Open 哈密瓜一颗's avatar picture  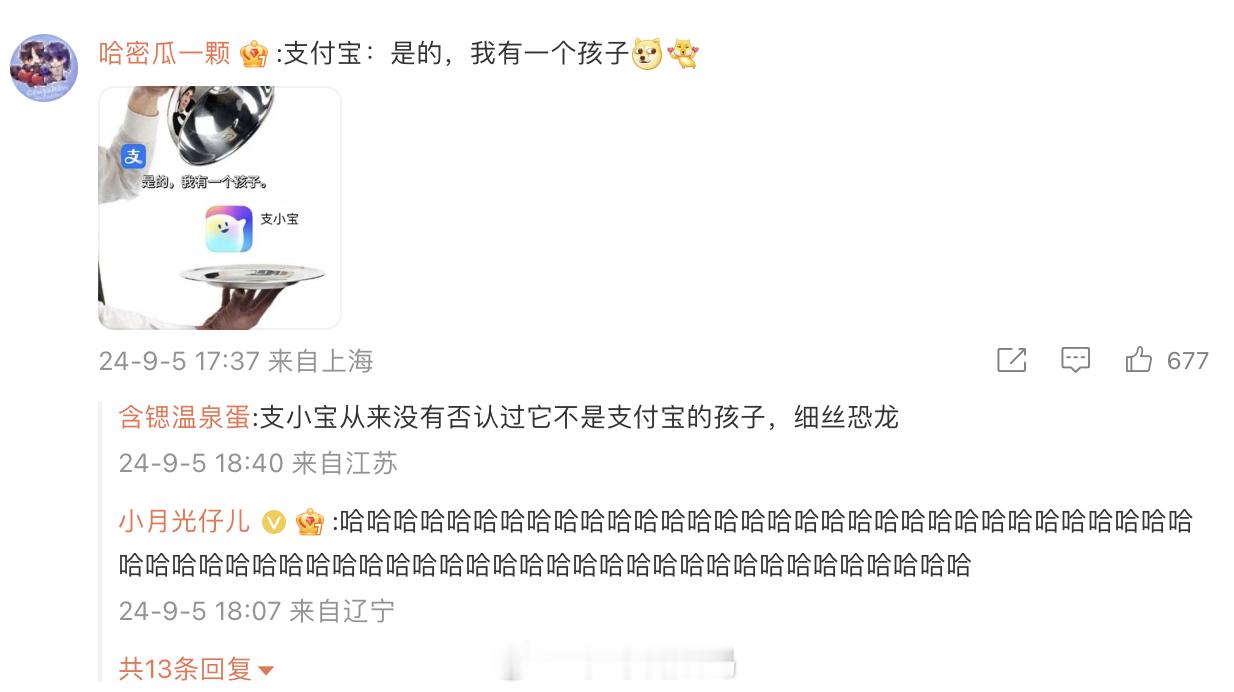pyautogui.click(x=44, y=68)
